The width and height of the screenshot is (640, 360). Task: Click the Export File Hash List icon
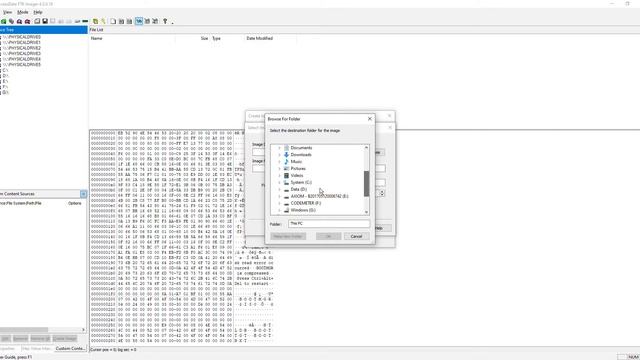[122, 21]
